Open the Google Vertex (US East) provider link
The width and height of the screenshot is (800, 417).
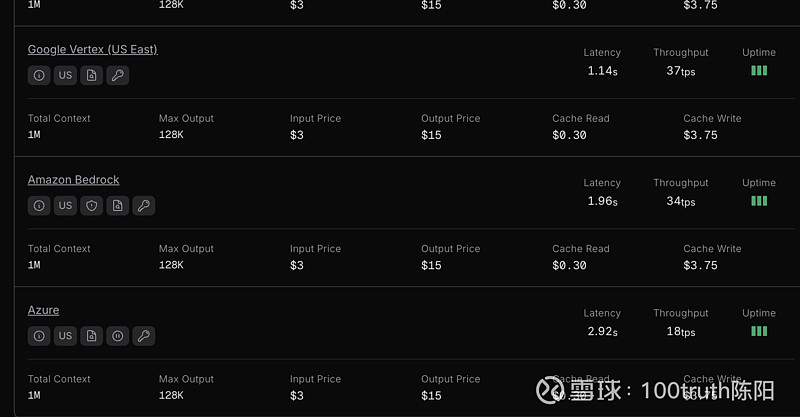[92, 49]
